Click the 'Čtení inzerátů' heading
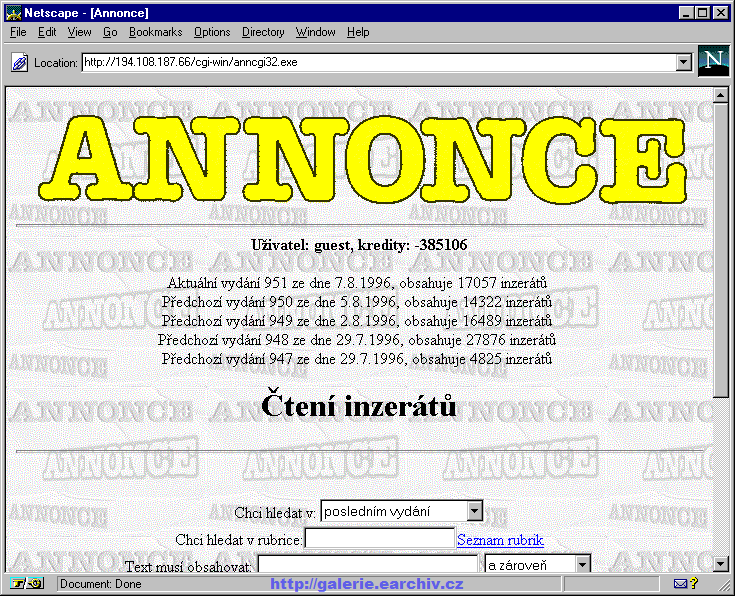This screenshot has height=596, width=735. [359, 405]
